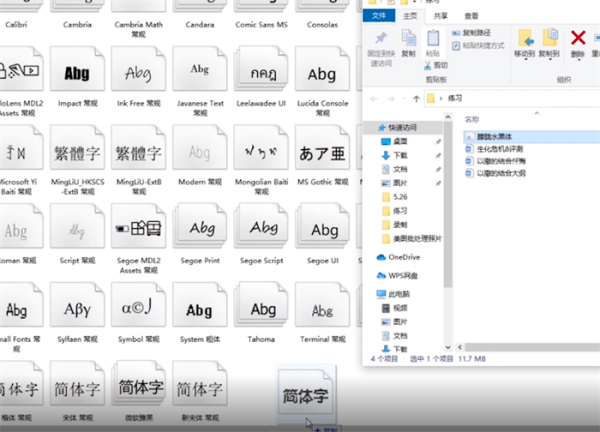Screen dimensions: 600x432
Task: Open the Tahoma font family
Action: pos(261,305)
